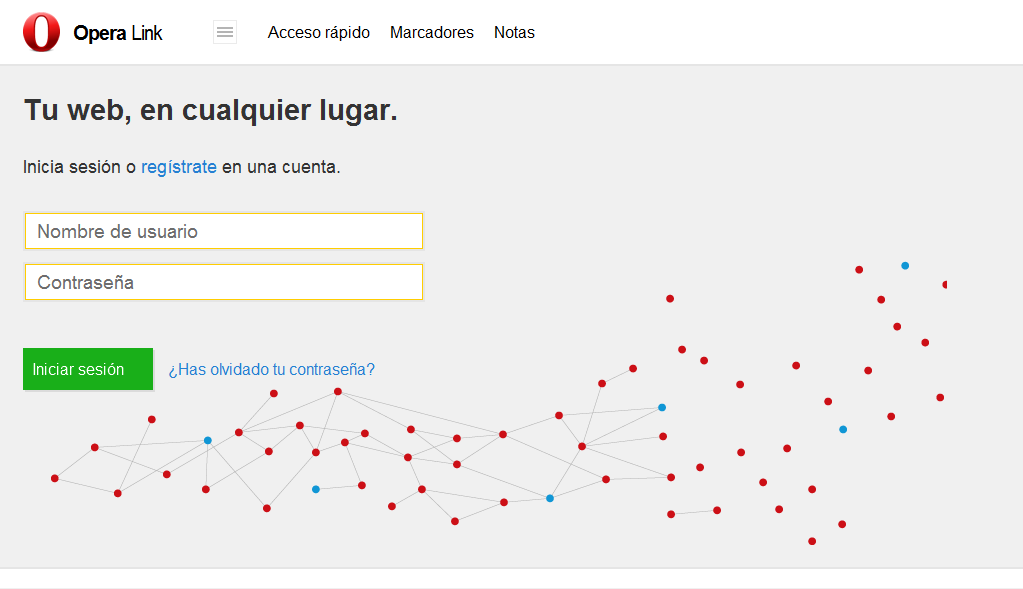This screenshot has width=1023, height=589.
Task: Follow the regístrate link
Action: (179, 167)
